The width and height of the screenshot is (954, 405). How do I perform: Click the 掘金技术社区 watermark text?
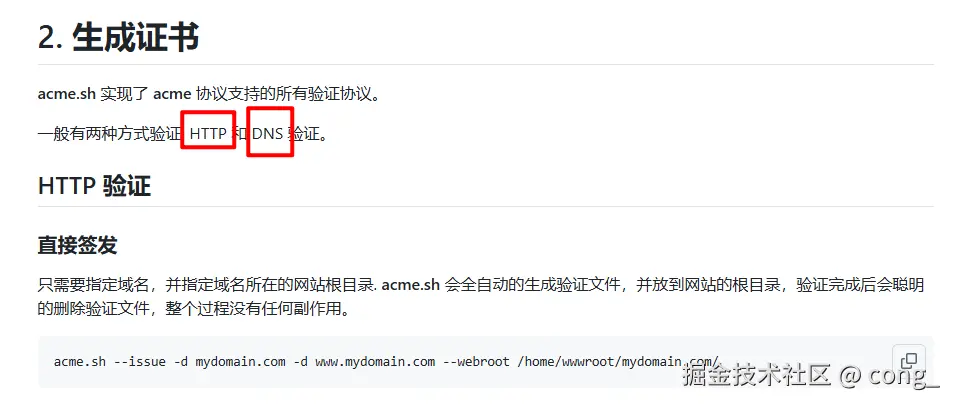(756, 375)
